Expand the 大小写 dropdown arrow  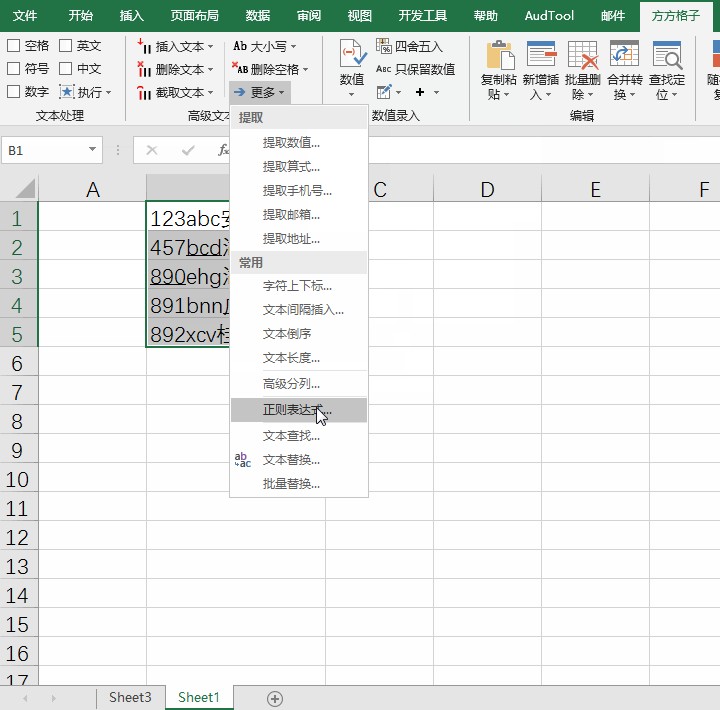pyautogui.click(x=293, y=46)
